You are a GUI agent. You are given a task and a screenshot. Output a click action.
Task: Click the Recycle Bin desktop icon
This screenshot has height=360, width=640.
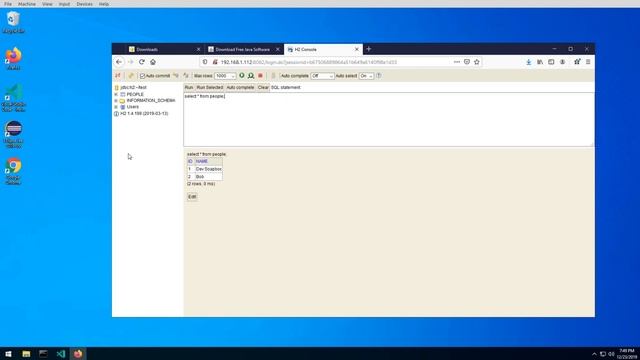pyautogui.click(x=13, y=22)
